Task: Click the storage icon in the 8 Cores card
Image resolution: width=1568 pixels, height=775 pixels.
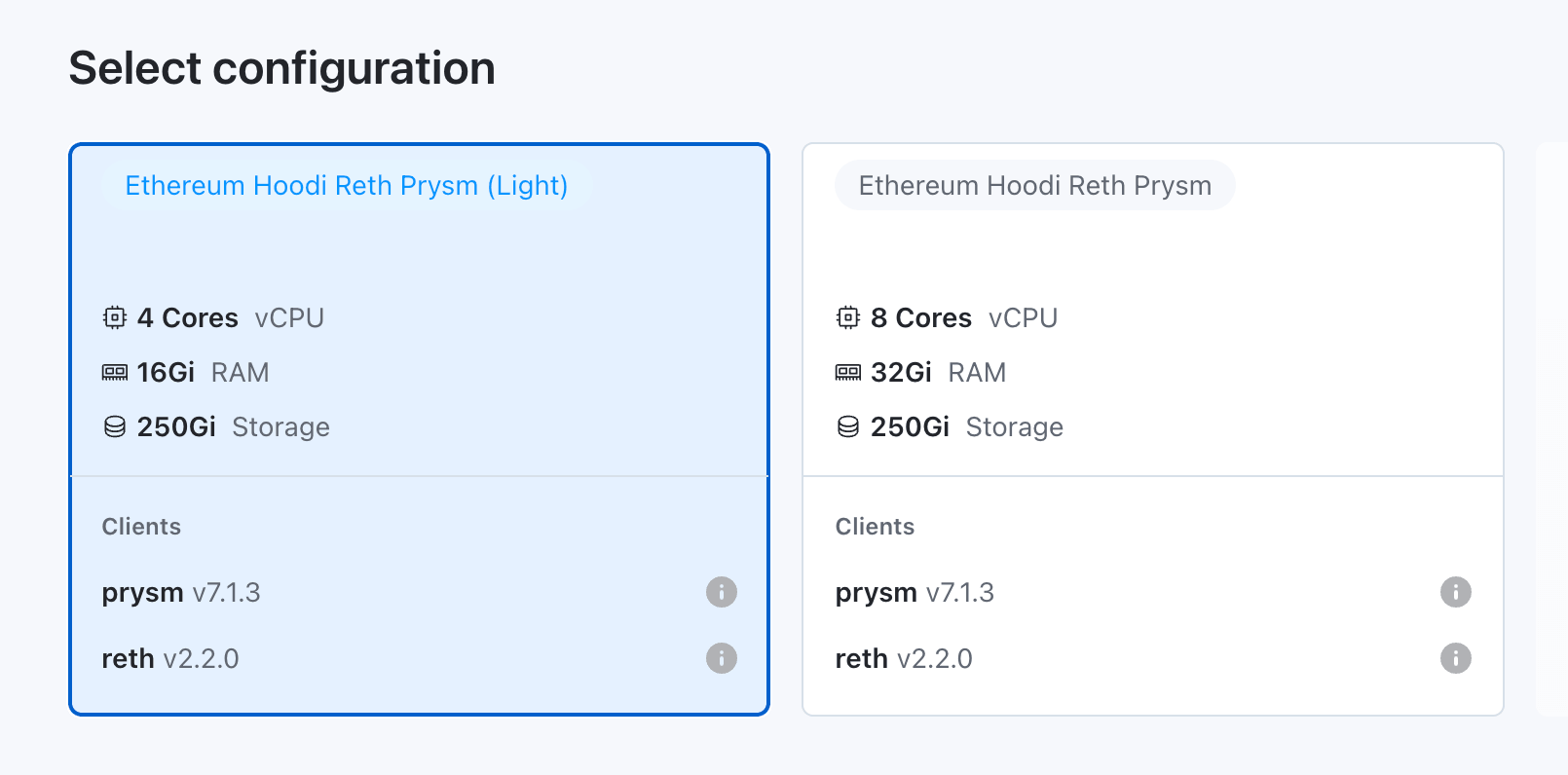Action: pyautogui.click(x=848, y=426)
